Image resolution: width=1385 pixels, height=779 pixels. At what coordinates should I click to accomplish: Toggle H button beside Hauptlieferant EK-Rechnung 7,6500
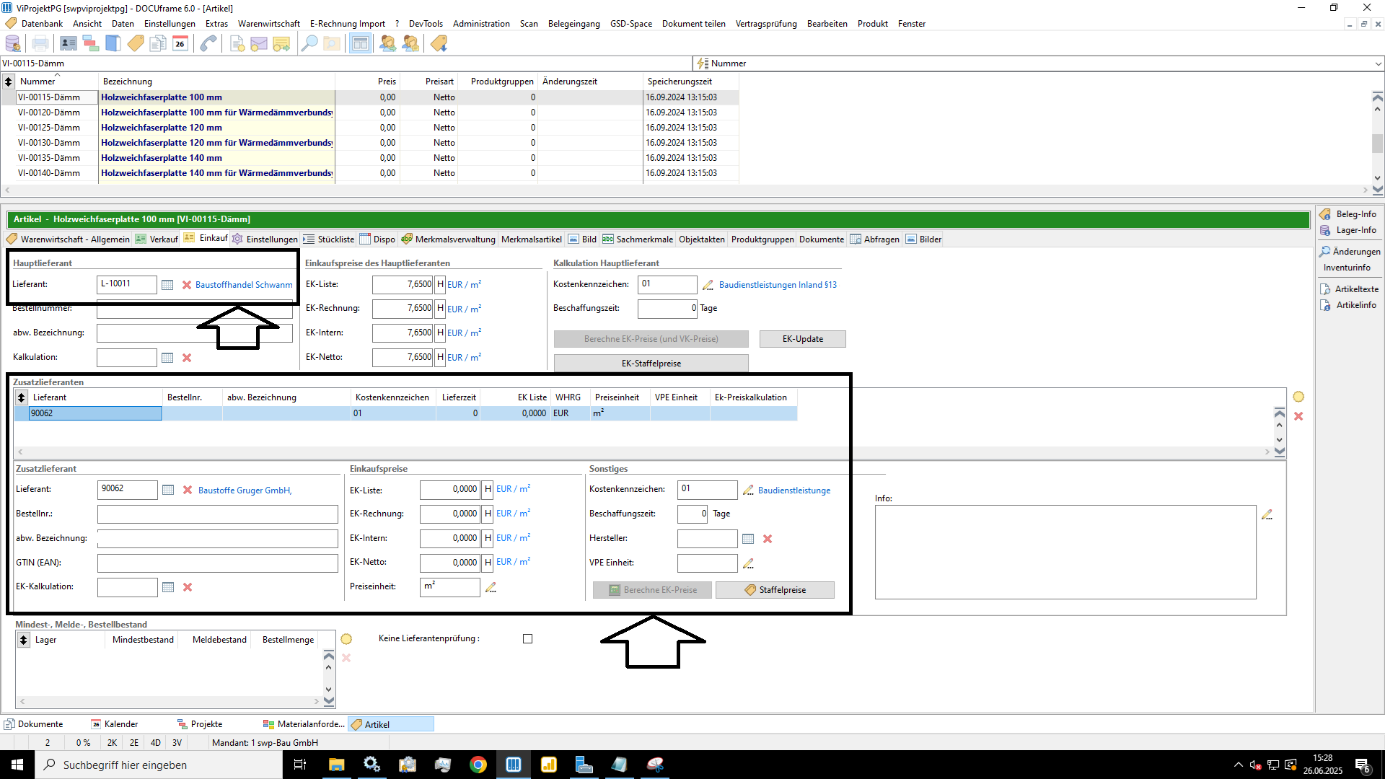(440, 309)
